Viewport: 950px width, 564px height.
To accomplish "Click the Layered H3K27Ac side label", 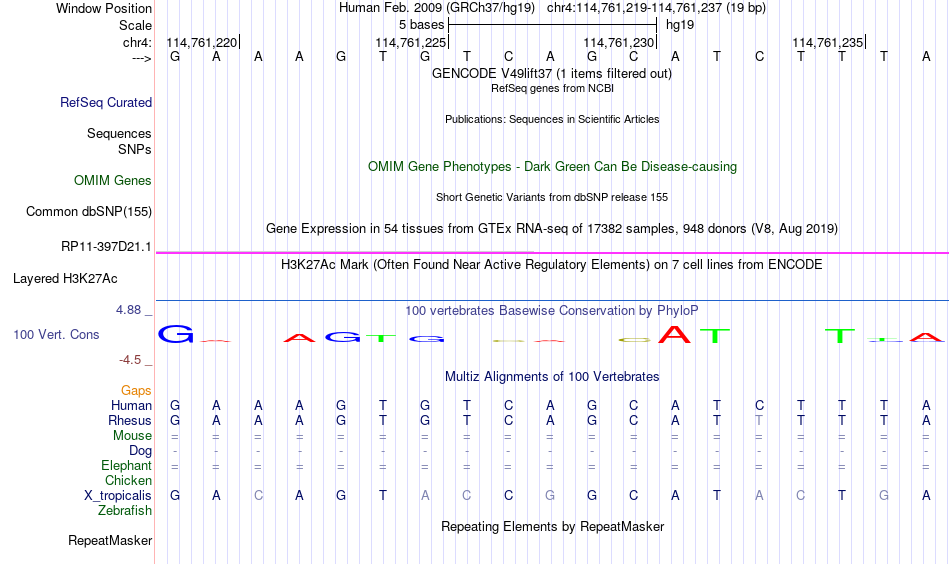I will [x=65, y=279].
